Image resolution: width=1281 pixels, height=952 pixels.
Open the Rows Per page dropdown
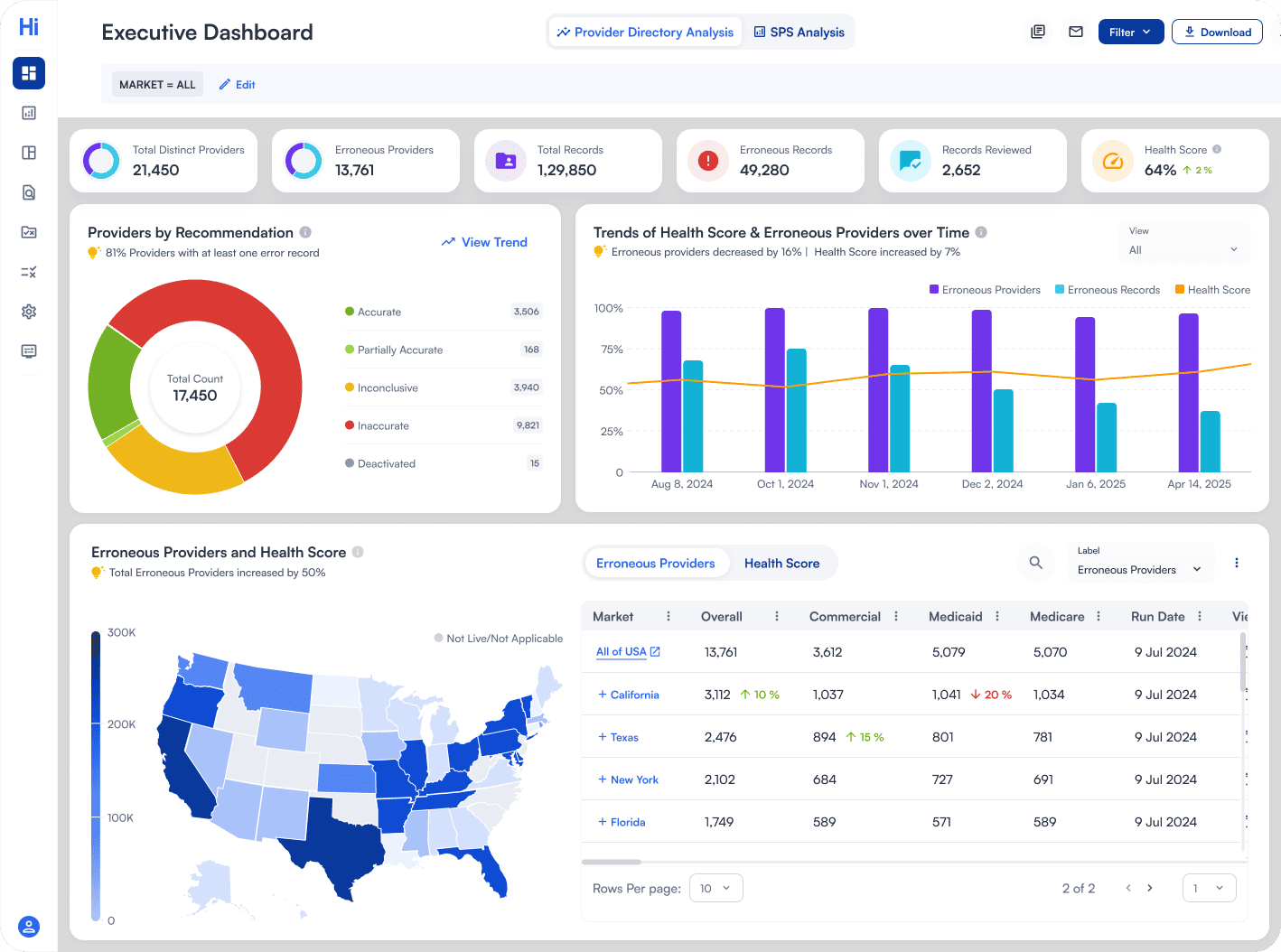point(715,888)
